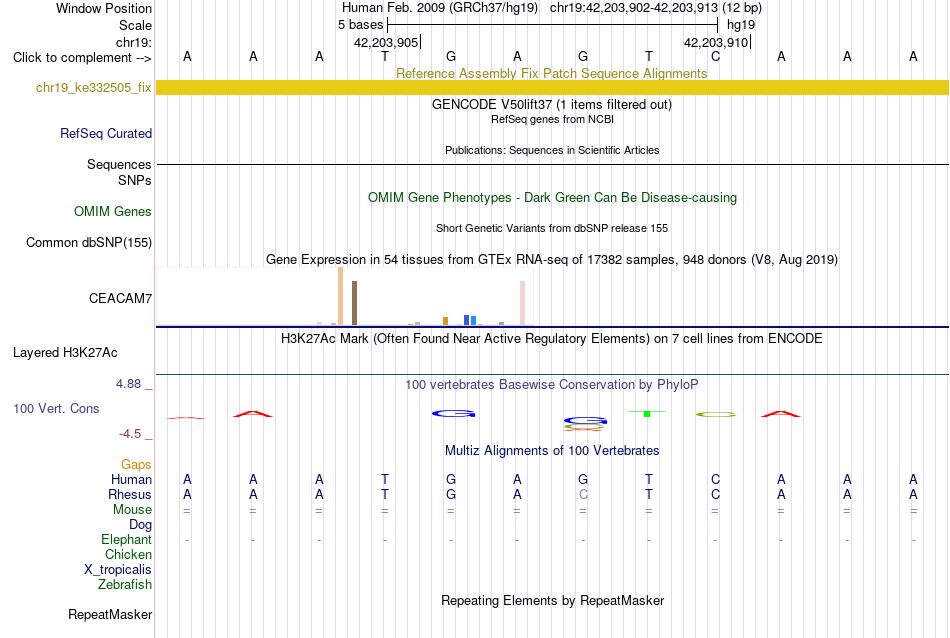The height and width of the screenshot is (638, 950).
Task: Click the "SNPs" track label
Action: (x=135, y=180)
